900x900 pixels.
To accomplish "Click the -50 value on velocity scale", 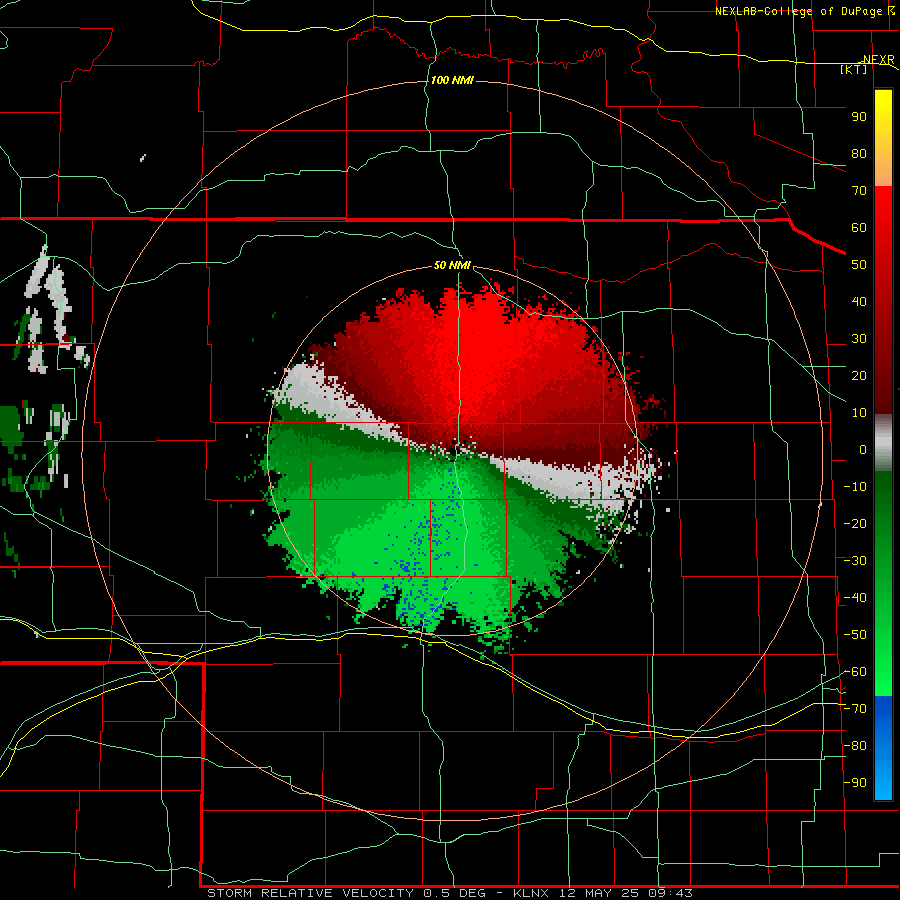I will click(855, 635).
